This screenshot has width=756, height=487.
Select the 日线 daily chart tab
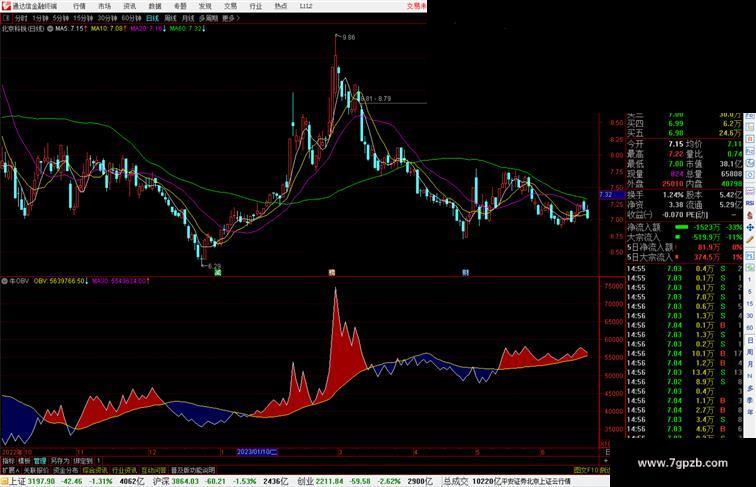pyautogui.click(x=152, y=18)
